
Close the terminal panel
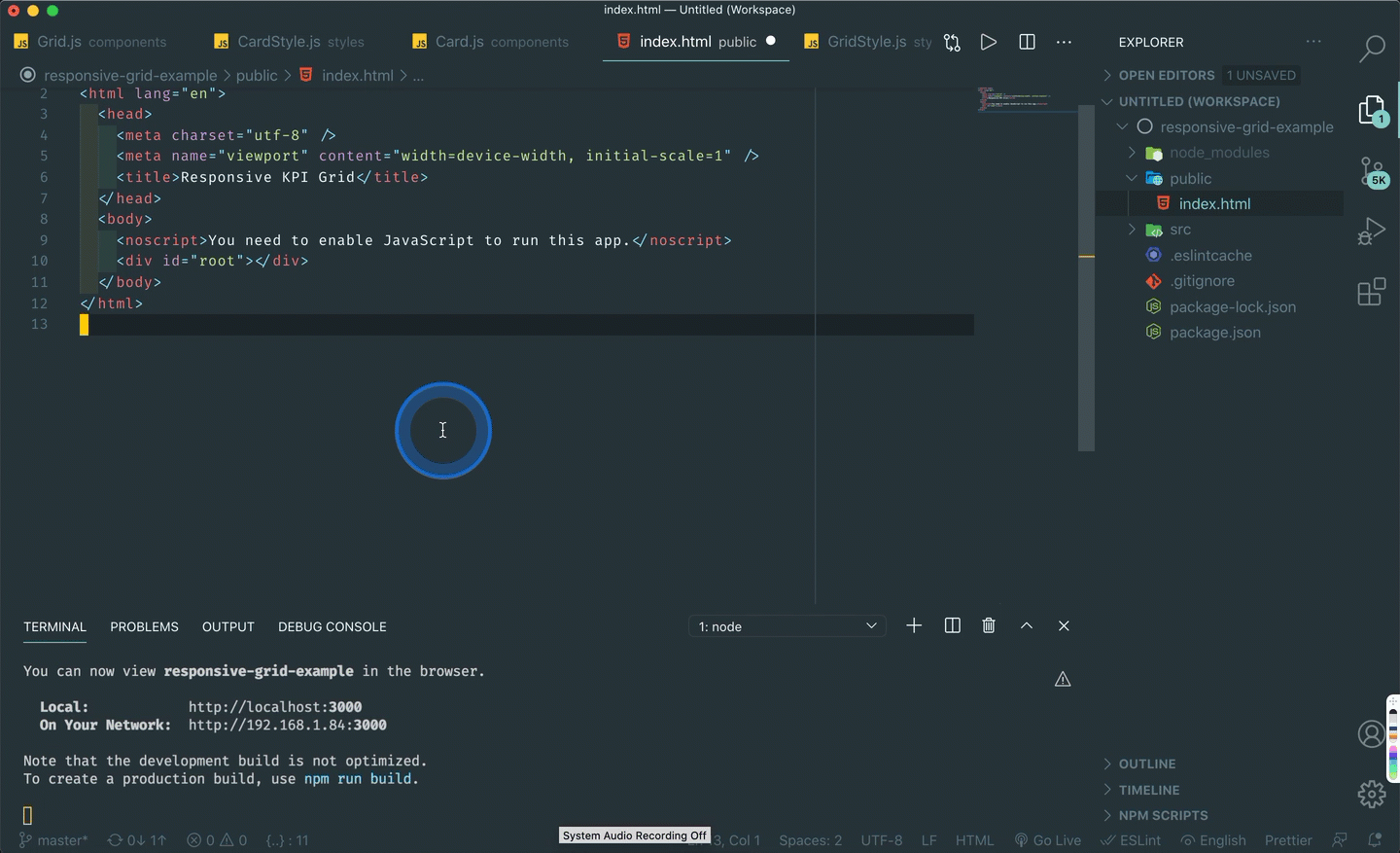point(1064,625)
